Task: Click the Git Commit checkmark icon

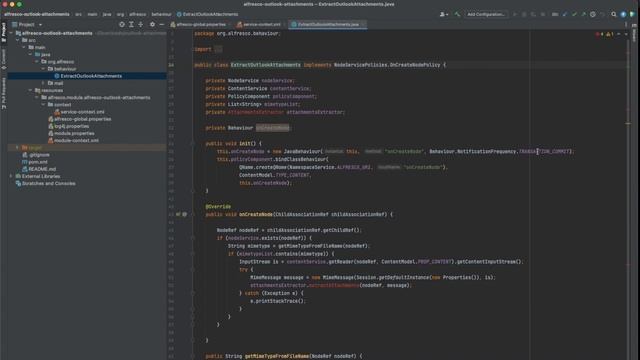Action: tap(574, 14)
